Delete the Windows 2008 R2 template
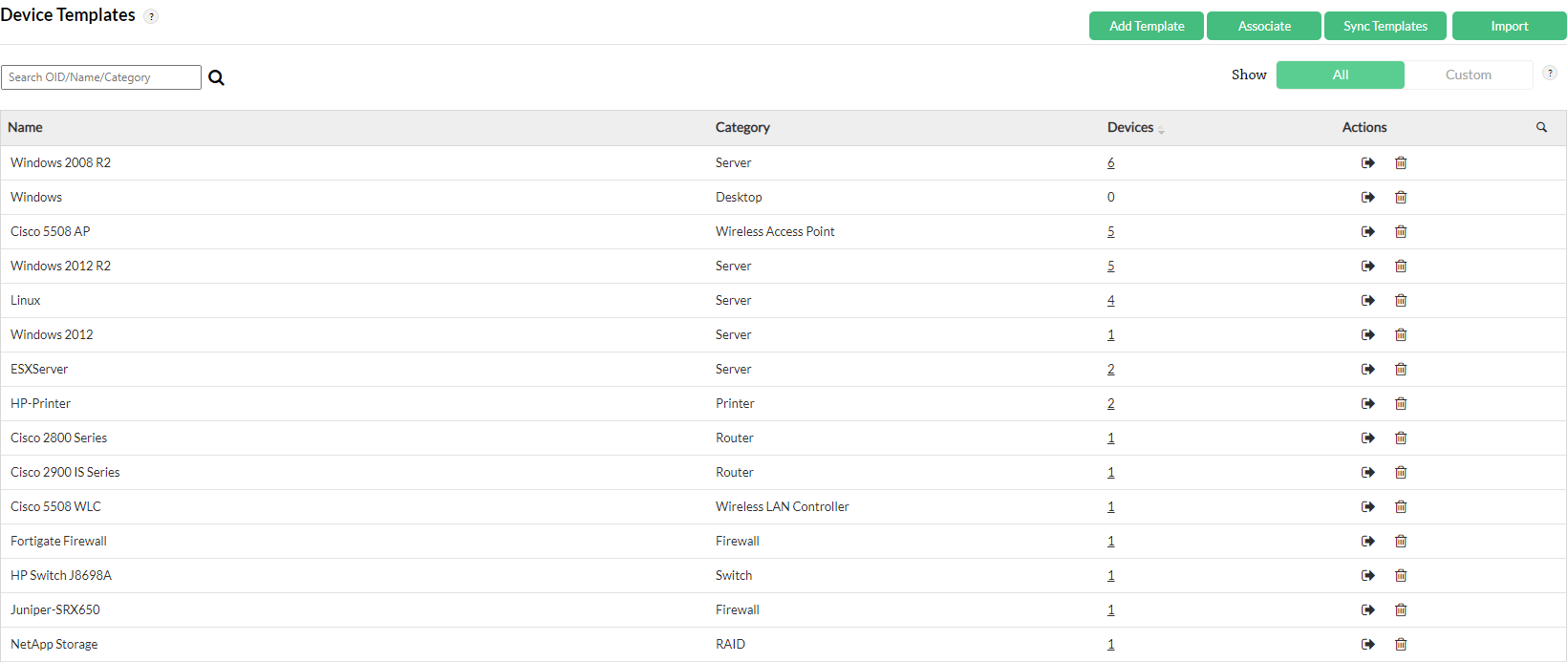The height and width of the screenshot is (662, 1568). (1401, 162)
